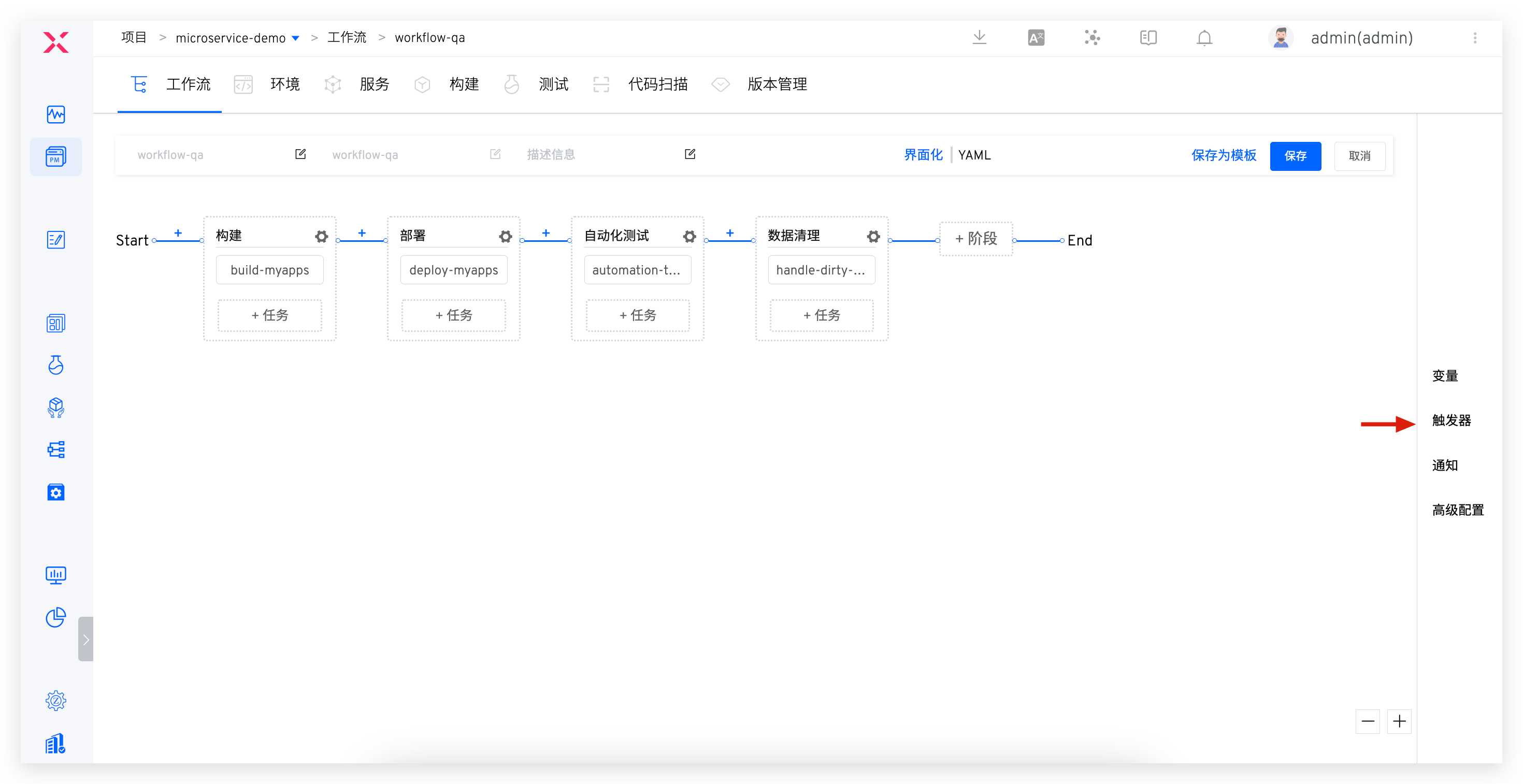Viewport: 1523px width, 784px height.
Task: Open the 触发器 panel
Action: [x=1452, y=420]
